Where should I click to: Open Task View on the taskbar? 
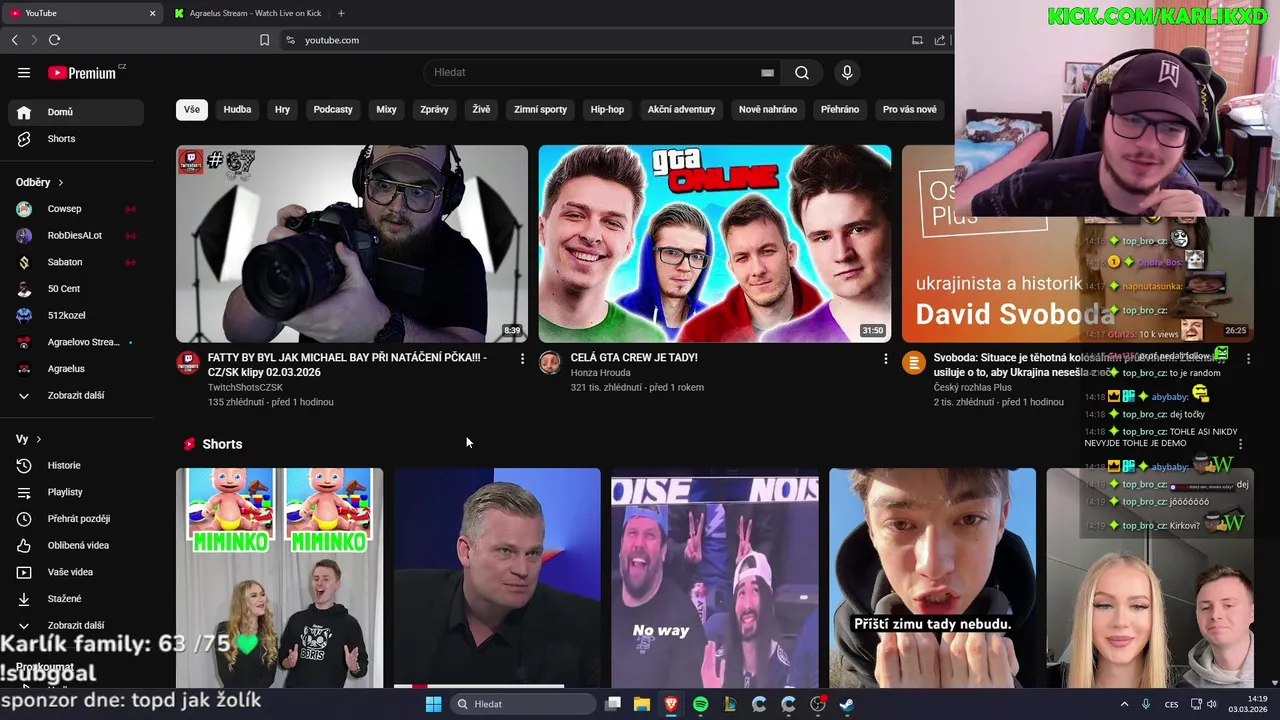point(613,704)
